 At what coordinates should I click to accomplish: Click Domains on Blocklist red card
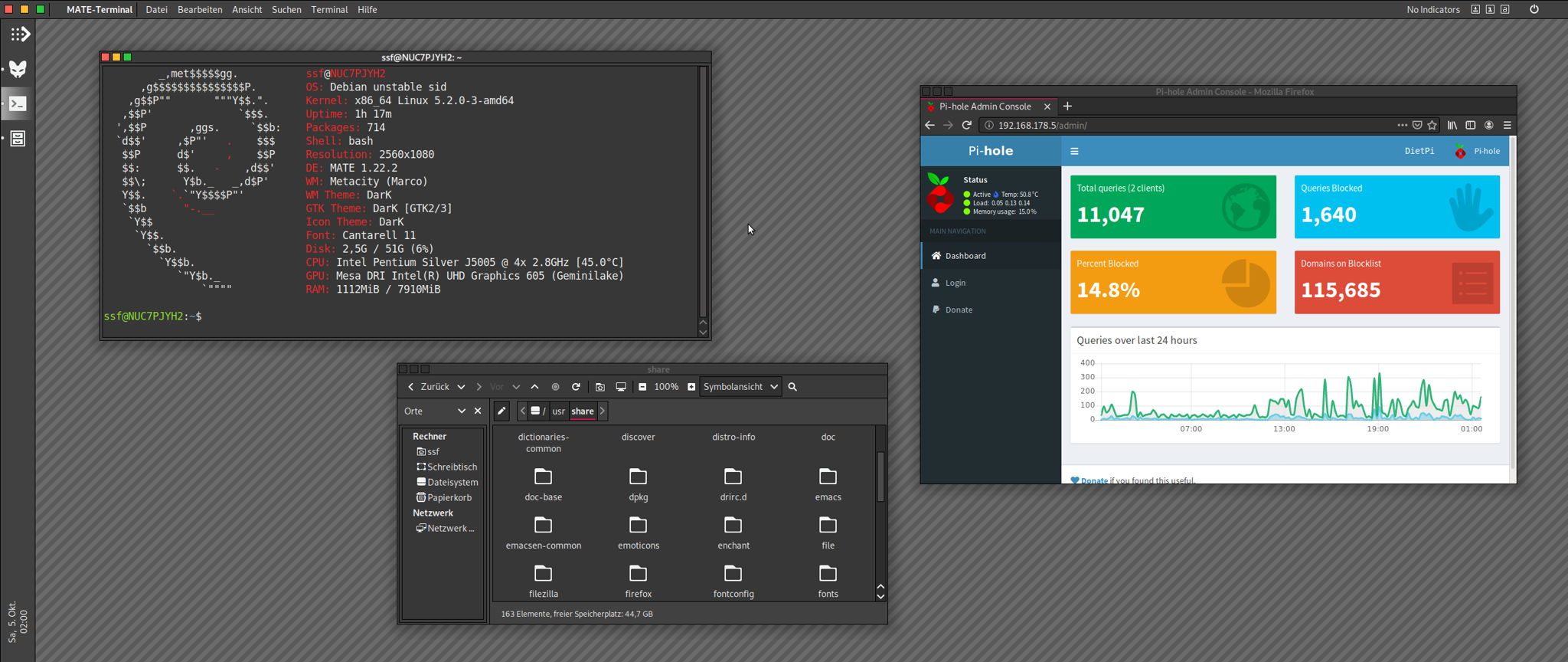(1396, 282)
